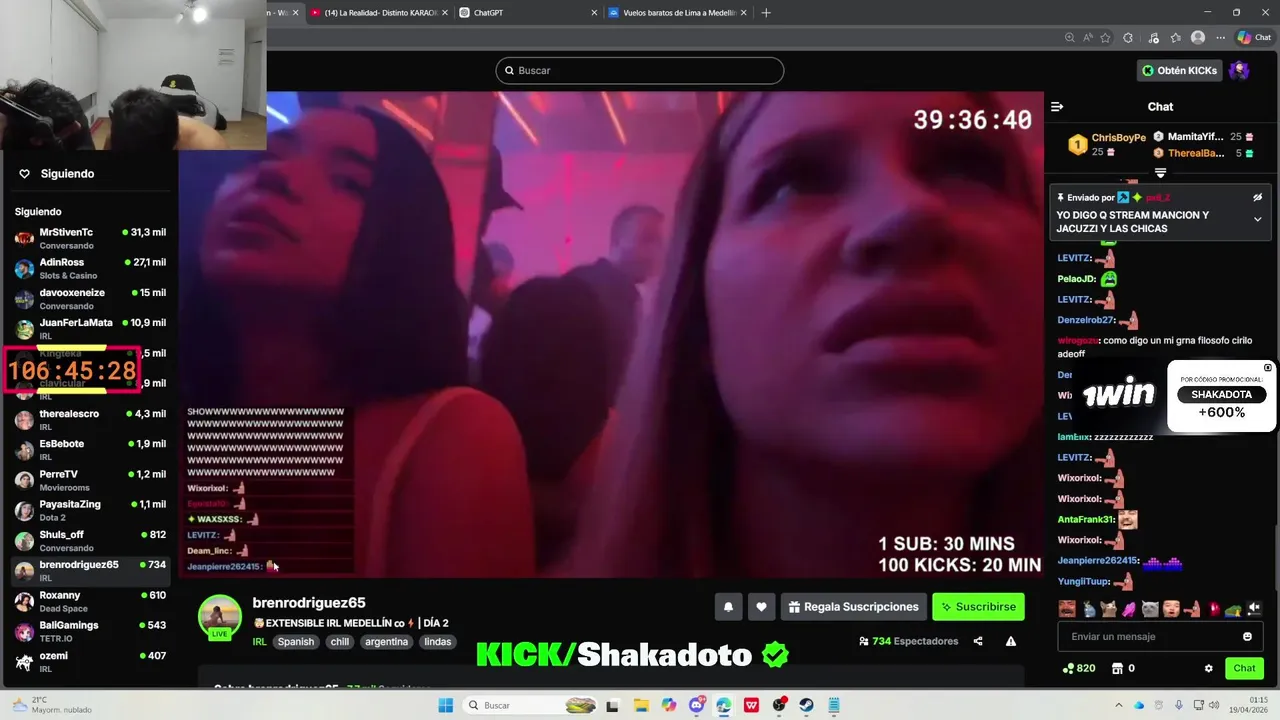Collapse the Siguiendo sidebar section header
This screenshot has width=1280, height=720.
point(38,212)
